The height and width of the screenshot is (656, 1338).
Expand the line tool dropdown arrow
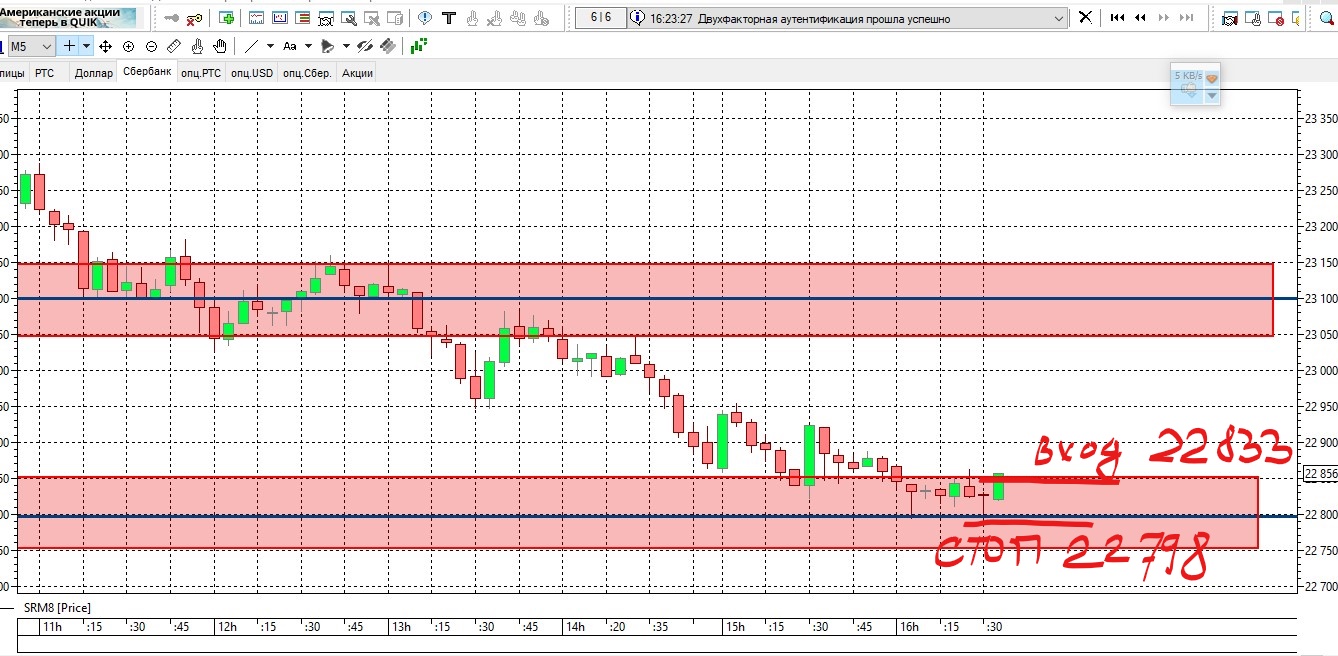click(x=270, y=46)
